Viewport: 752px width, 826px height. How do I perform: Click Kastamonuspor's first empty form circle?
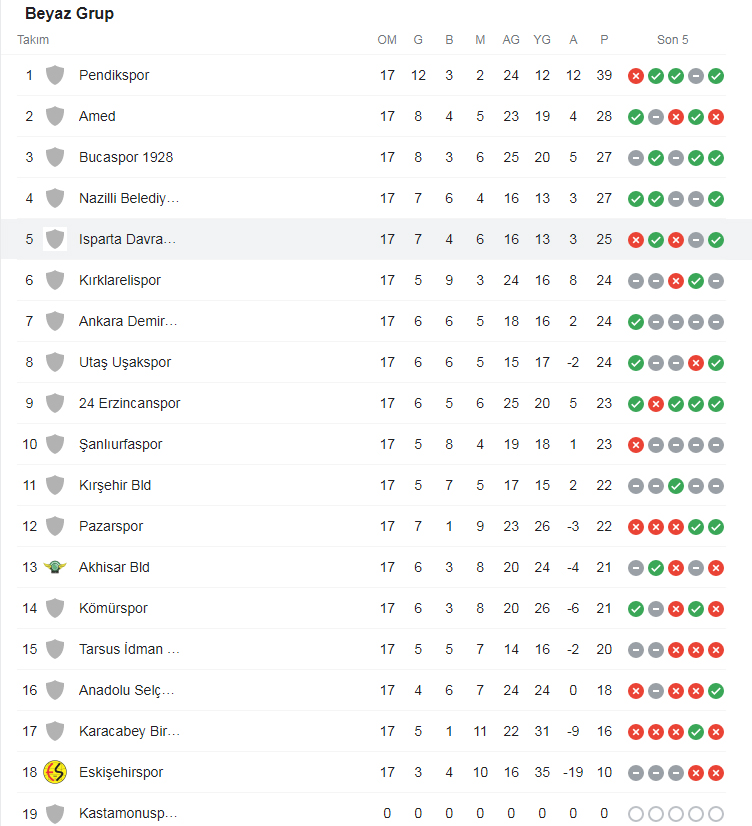tap(636, 814)
